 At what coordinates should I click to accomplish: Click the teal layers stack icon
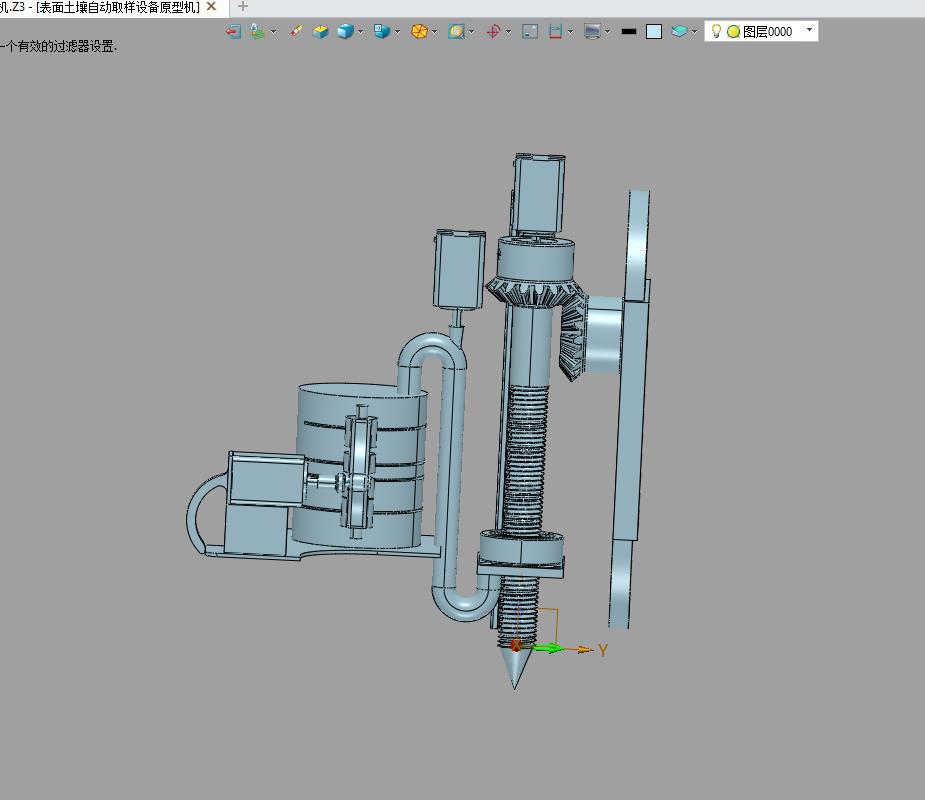(x=679, y=31)
